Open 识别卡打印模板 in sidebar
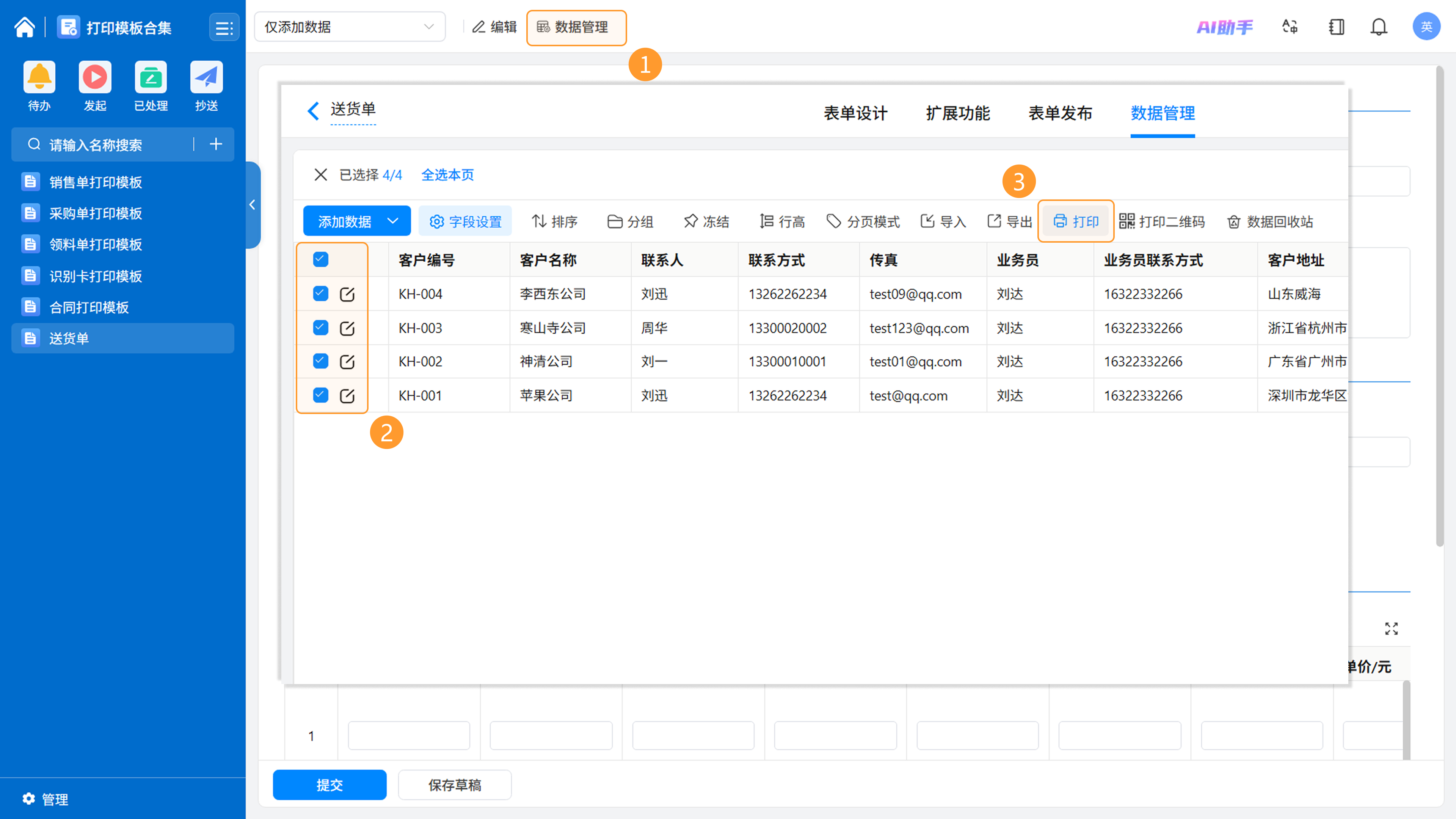 coord(122,276)
